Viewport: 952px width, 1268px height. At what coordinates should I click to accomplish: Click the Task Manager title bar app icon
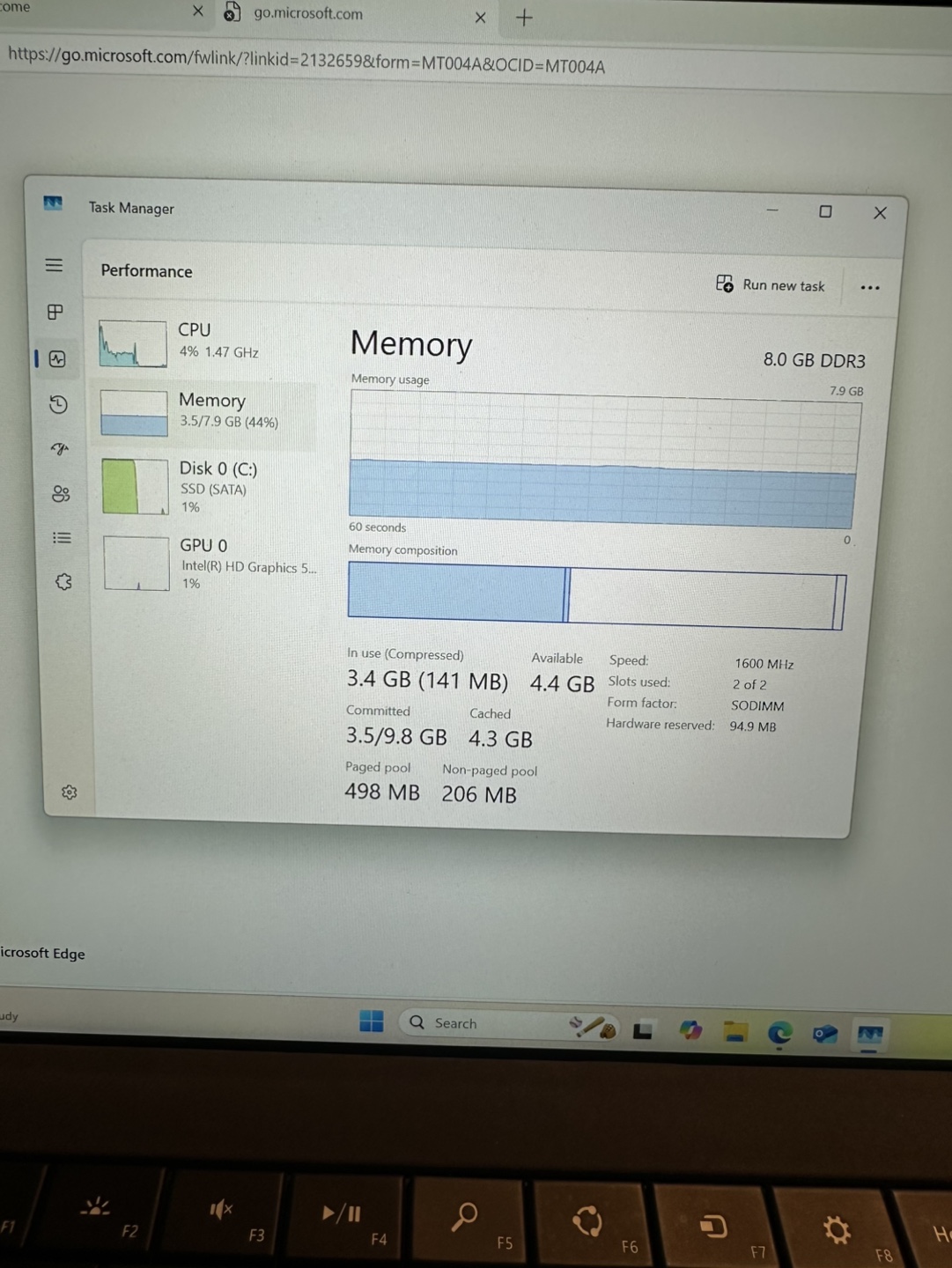(x=53, y=203)
